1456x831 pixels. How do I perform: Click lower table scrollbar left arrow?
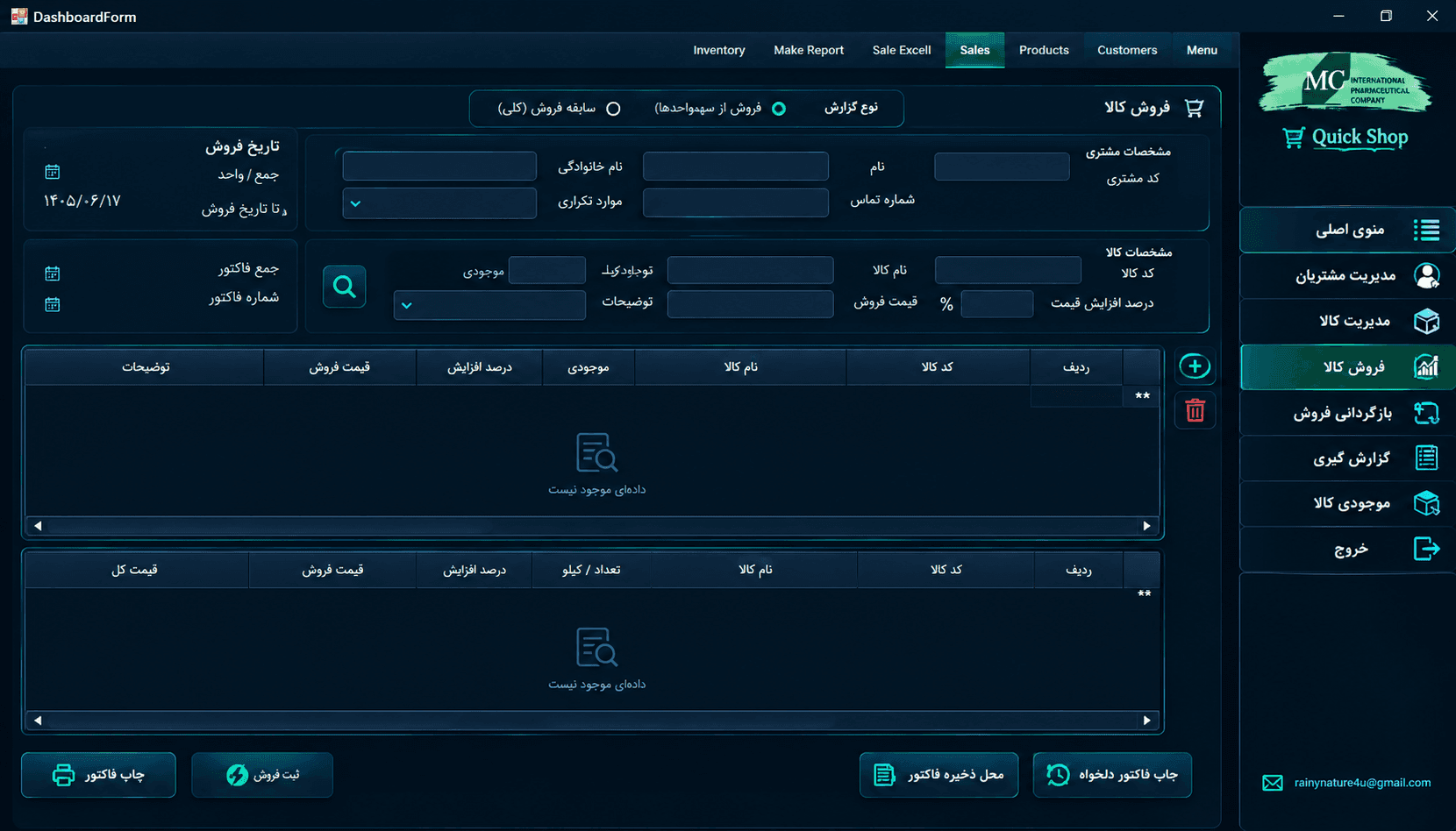click(x=38, y=721)
